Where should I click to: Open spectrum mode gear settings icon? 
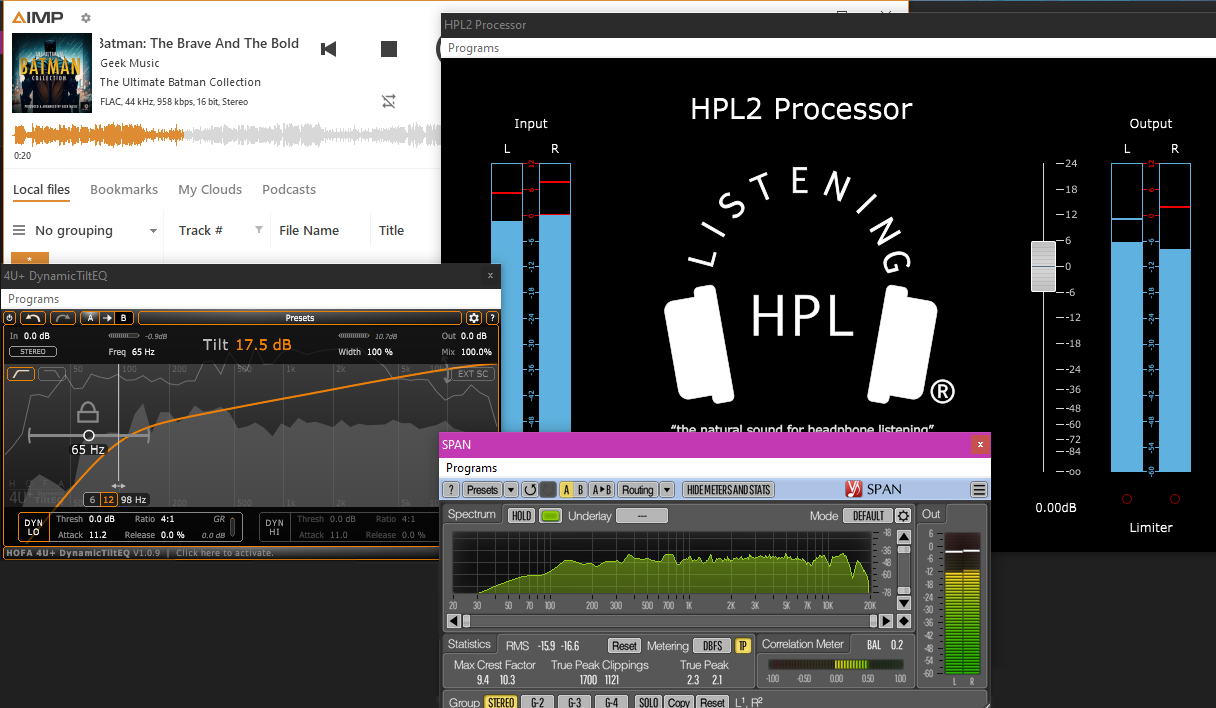[904, 516]
